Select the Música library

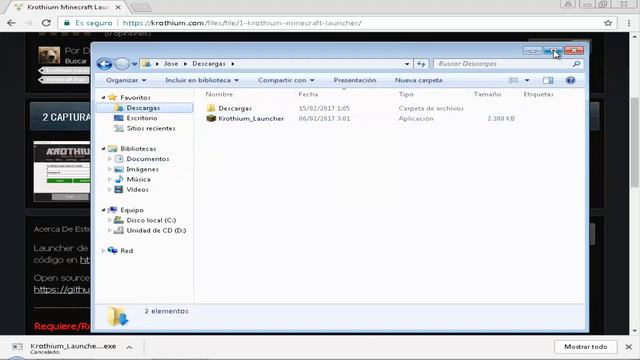[x=138, y=179]
